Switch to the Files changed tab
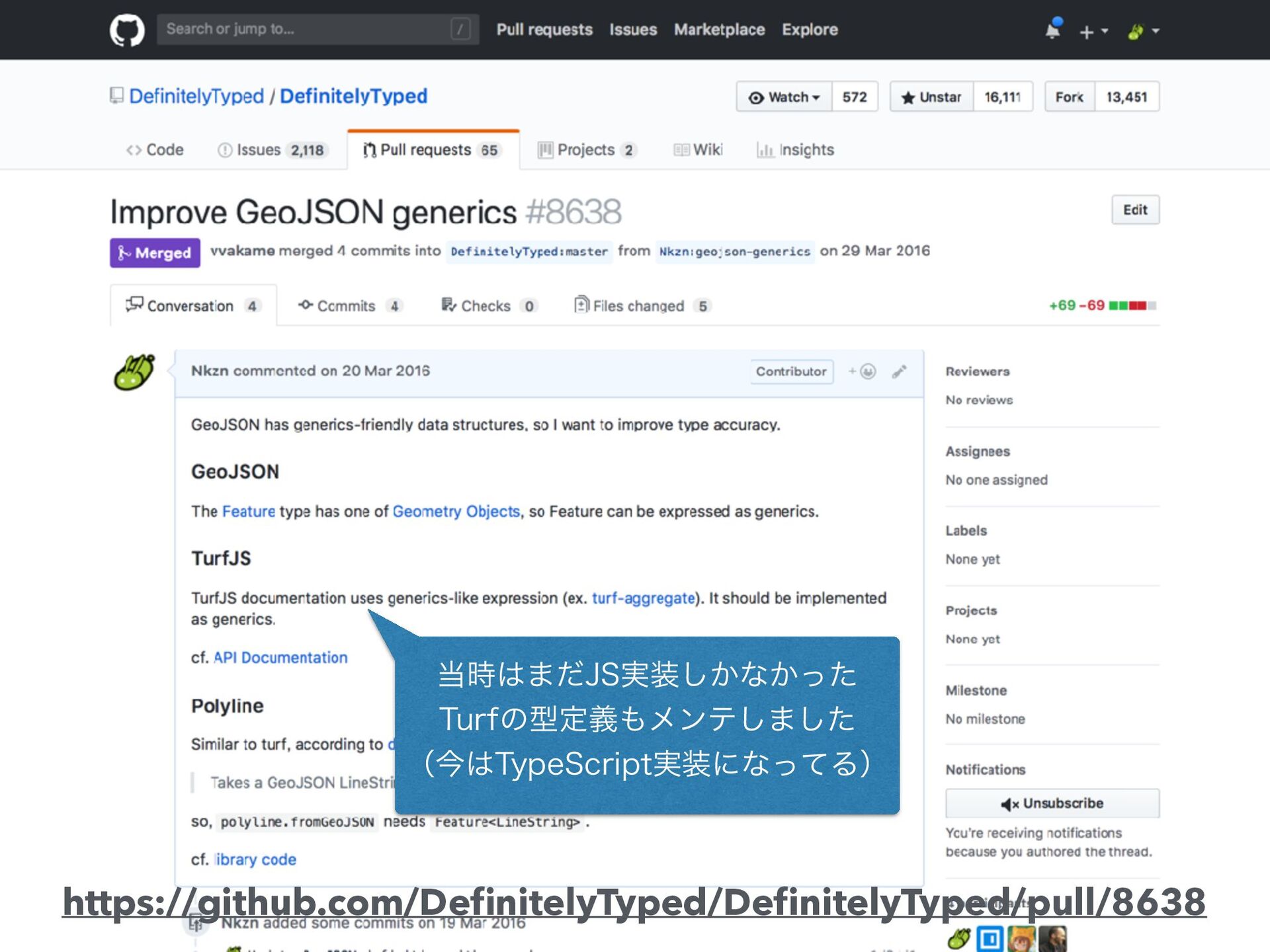 (638, 306)
